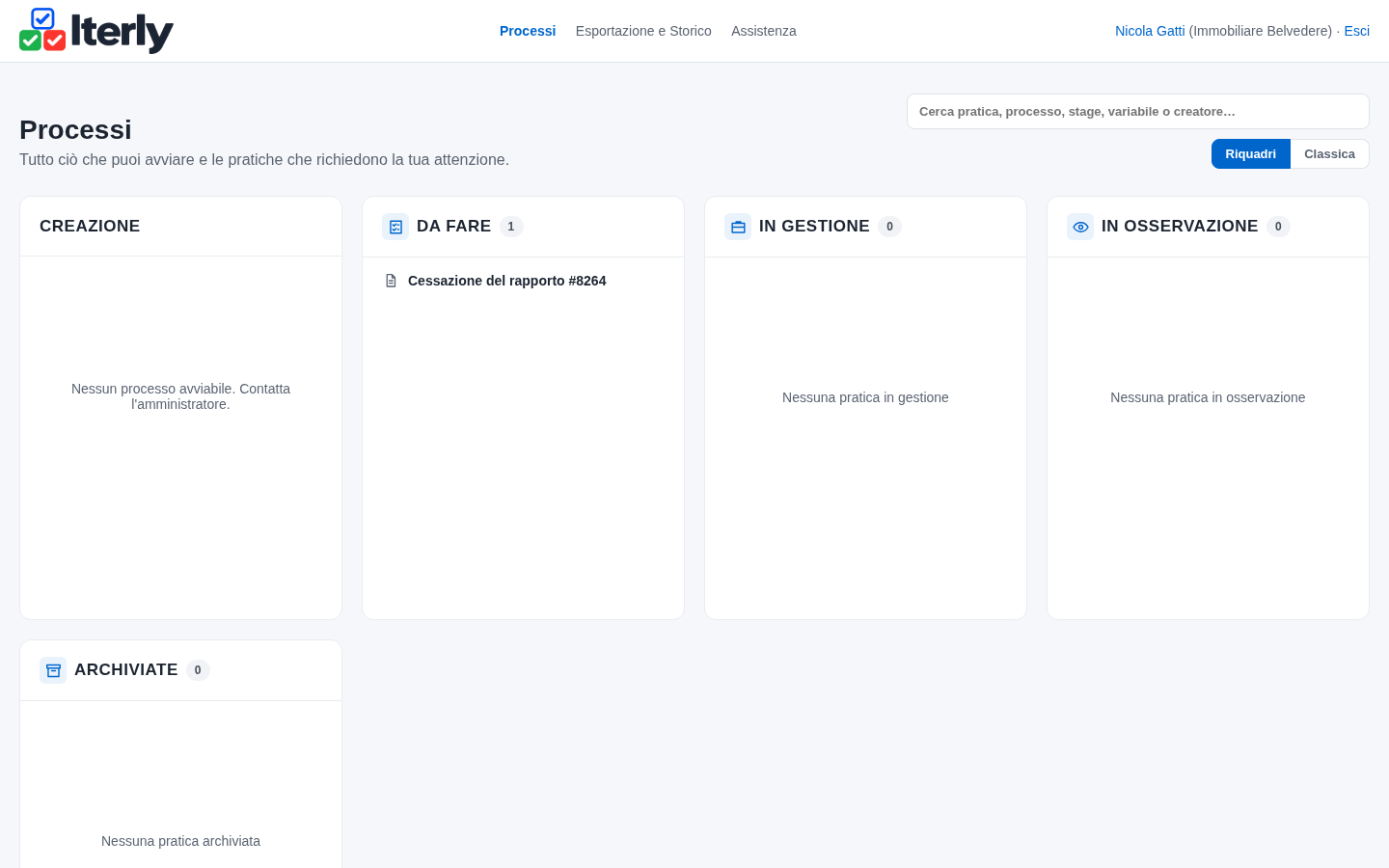1389x868 pixels.
Task: Open the Assistenza menu item
Action: pyautogui.click(x=764, y=31)
